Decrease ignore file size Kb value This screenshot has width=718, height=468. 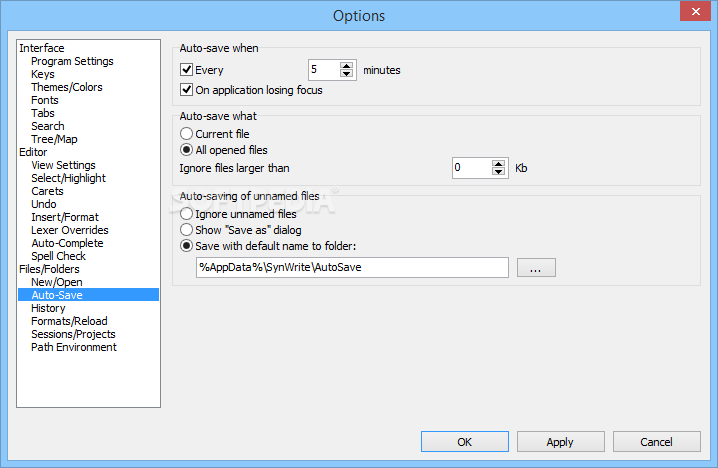tap(498, 172)
